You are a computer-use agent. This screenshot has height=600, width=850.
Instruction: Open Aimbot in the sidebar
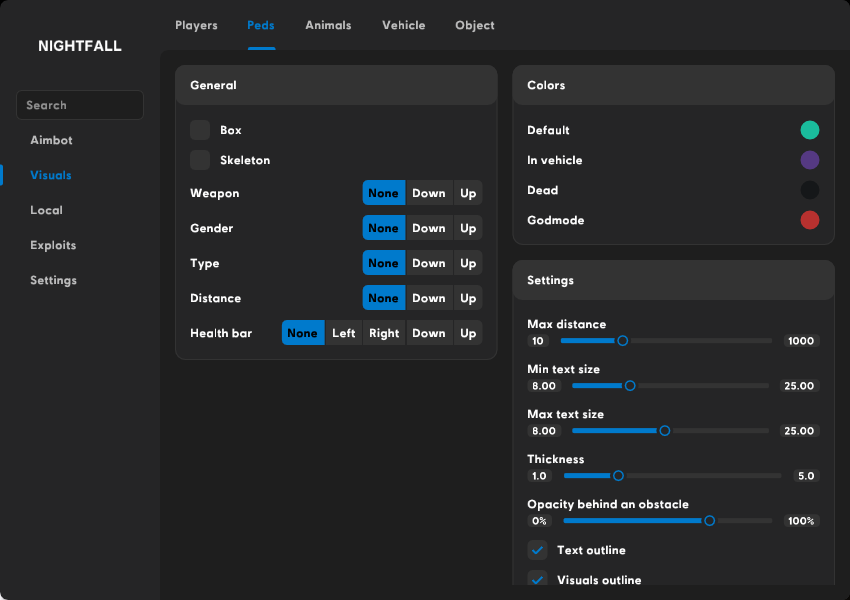(x=51, y=140)
